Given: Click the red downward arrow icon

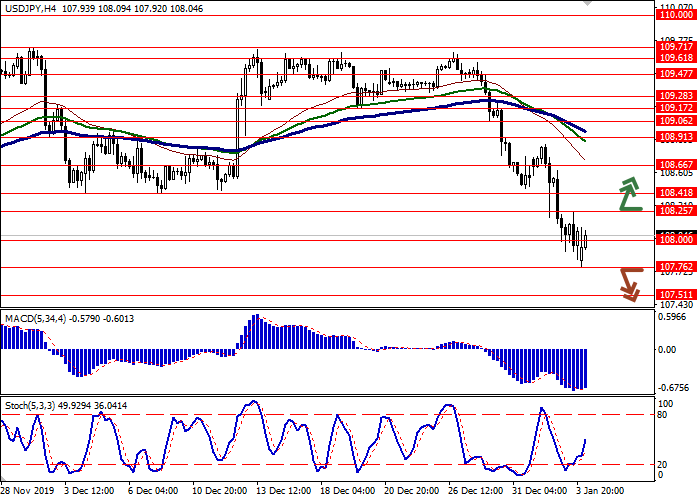Looking at the screenshot, I should click(629, 283).
